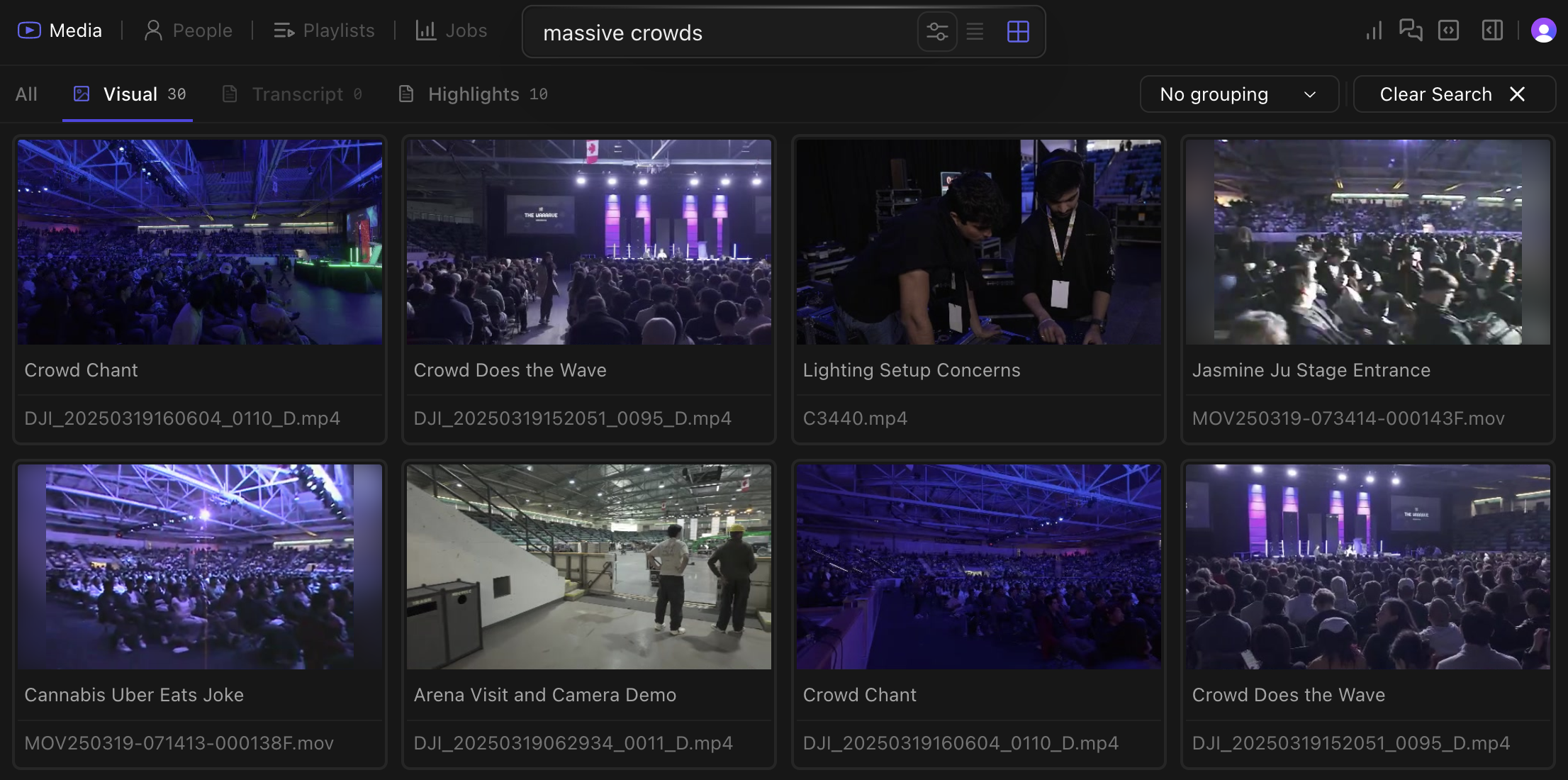Click the Clear Search button
Viewport: 1568px width, 780px height.
pos(1454,94)
